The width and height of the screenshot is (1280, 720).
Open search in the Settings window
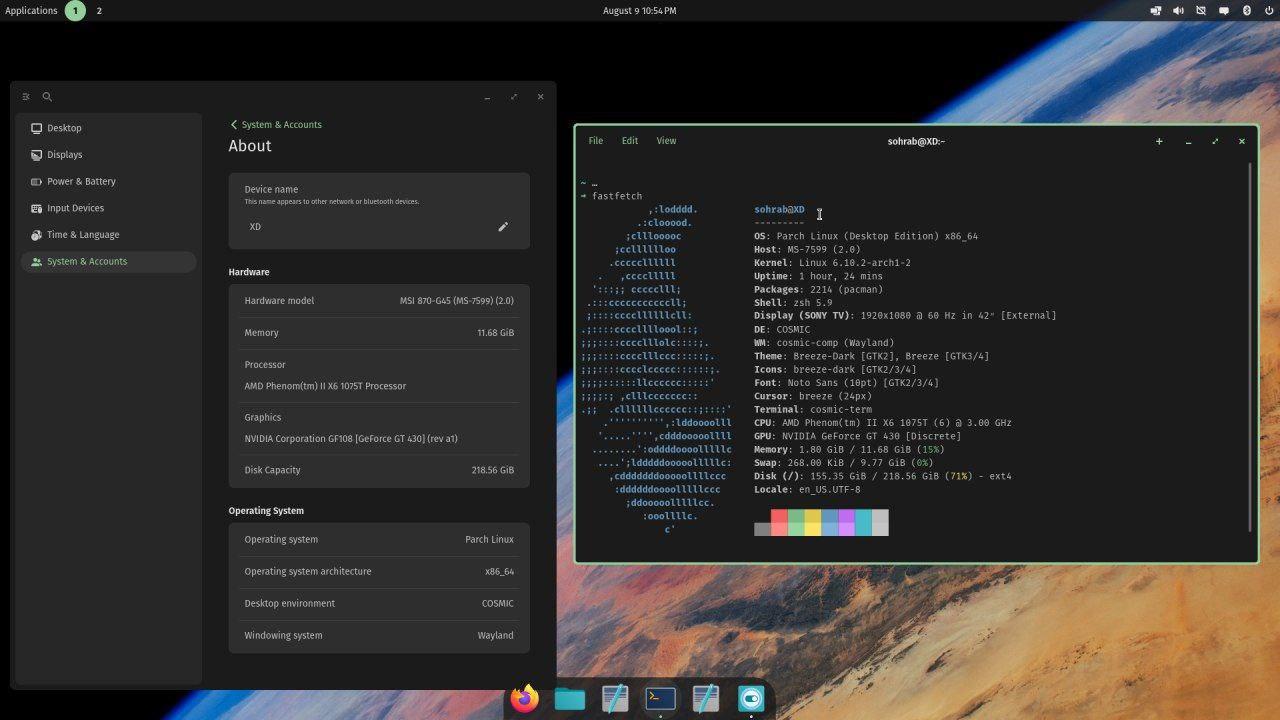47,97
